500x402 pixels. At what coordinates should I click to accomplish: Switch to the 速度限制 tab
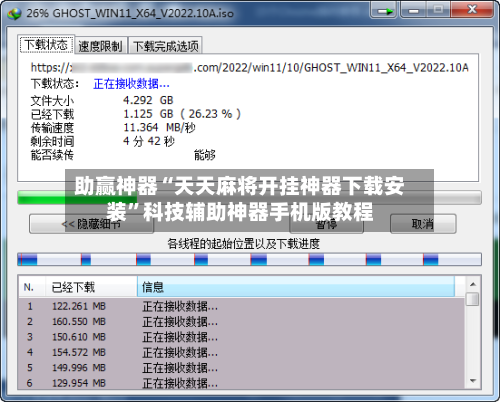point(101,46)
